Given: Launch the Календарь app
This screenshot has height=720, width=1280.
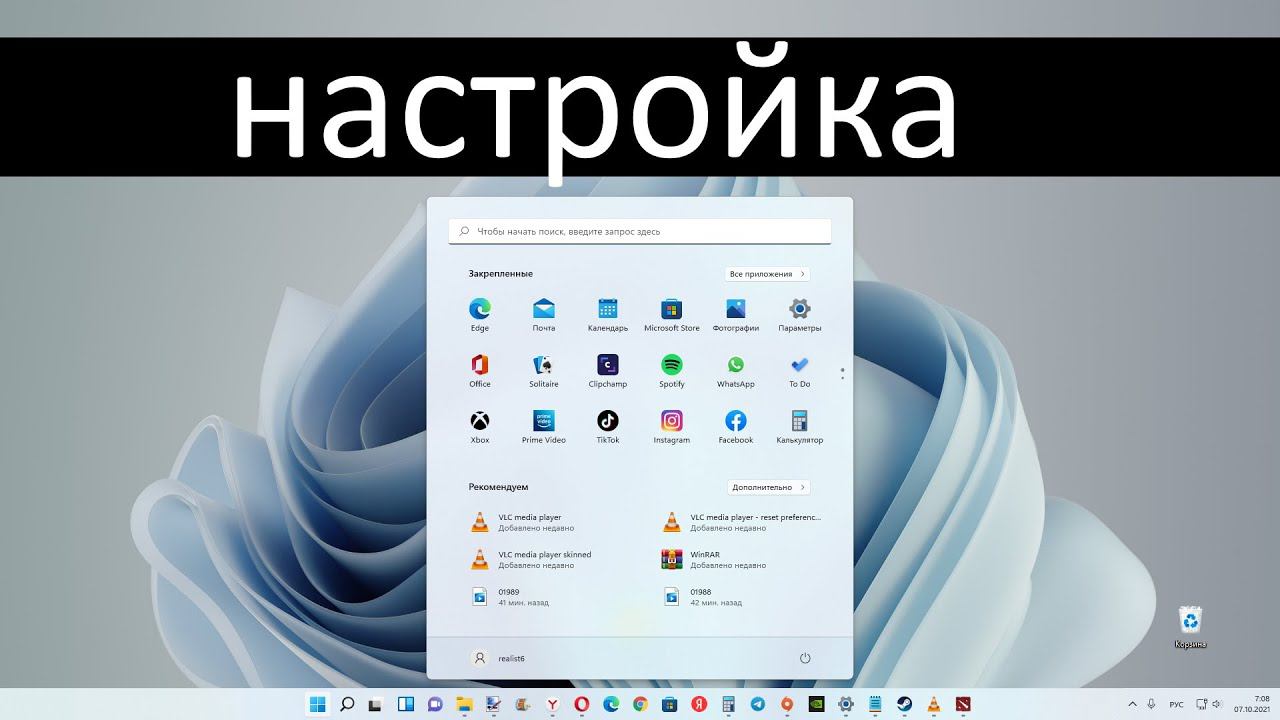Looking at the screenshot, I should 608,314.
